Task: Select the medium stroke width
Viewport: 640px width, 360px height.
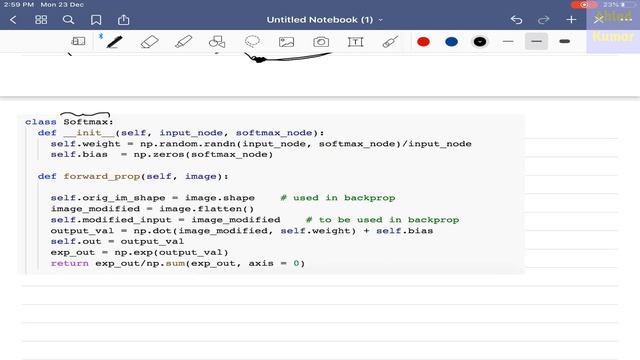Action: (x=536, y=42)
